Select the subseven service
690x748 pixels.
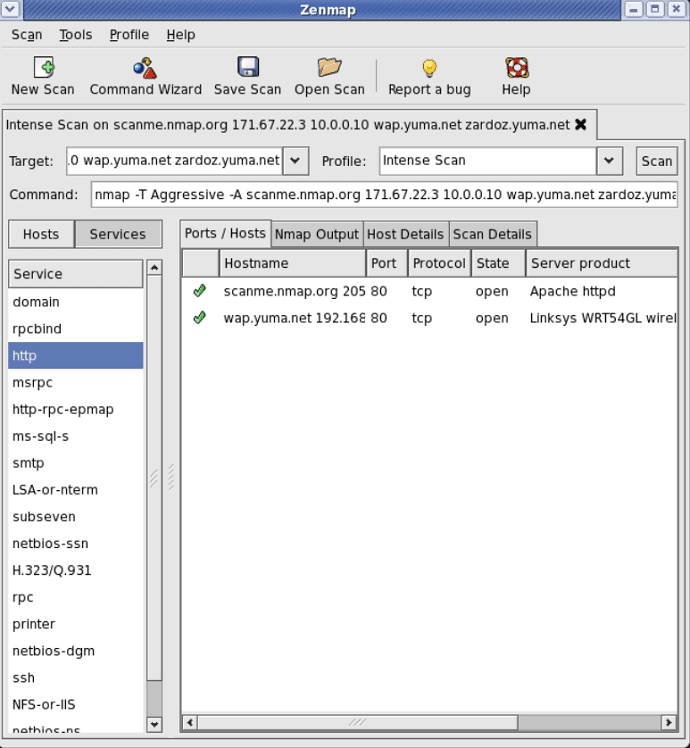pos(75,517)
